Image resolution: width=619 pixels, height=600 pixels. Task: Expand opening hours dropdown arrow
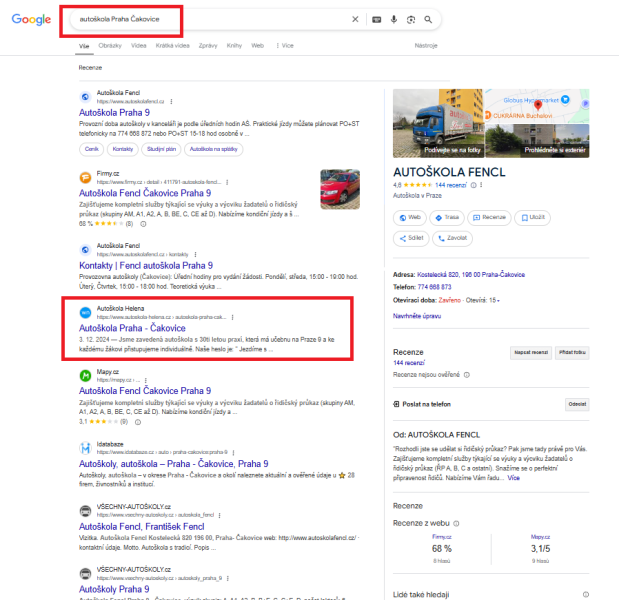click(x=498, y=301)
